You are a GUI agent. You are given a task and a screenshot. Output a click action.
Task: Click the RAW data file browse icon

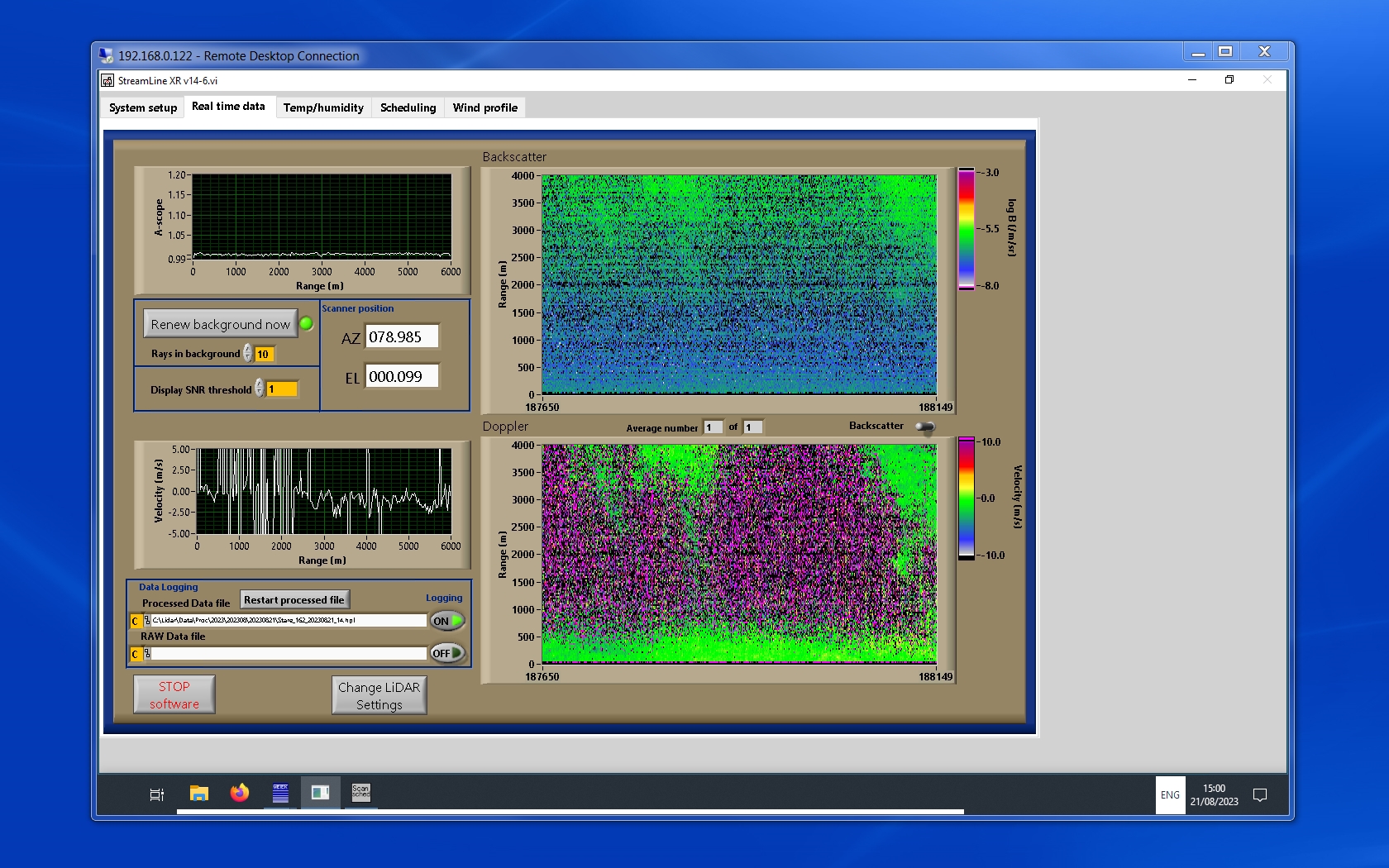click(x=147, y=654)
